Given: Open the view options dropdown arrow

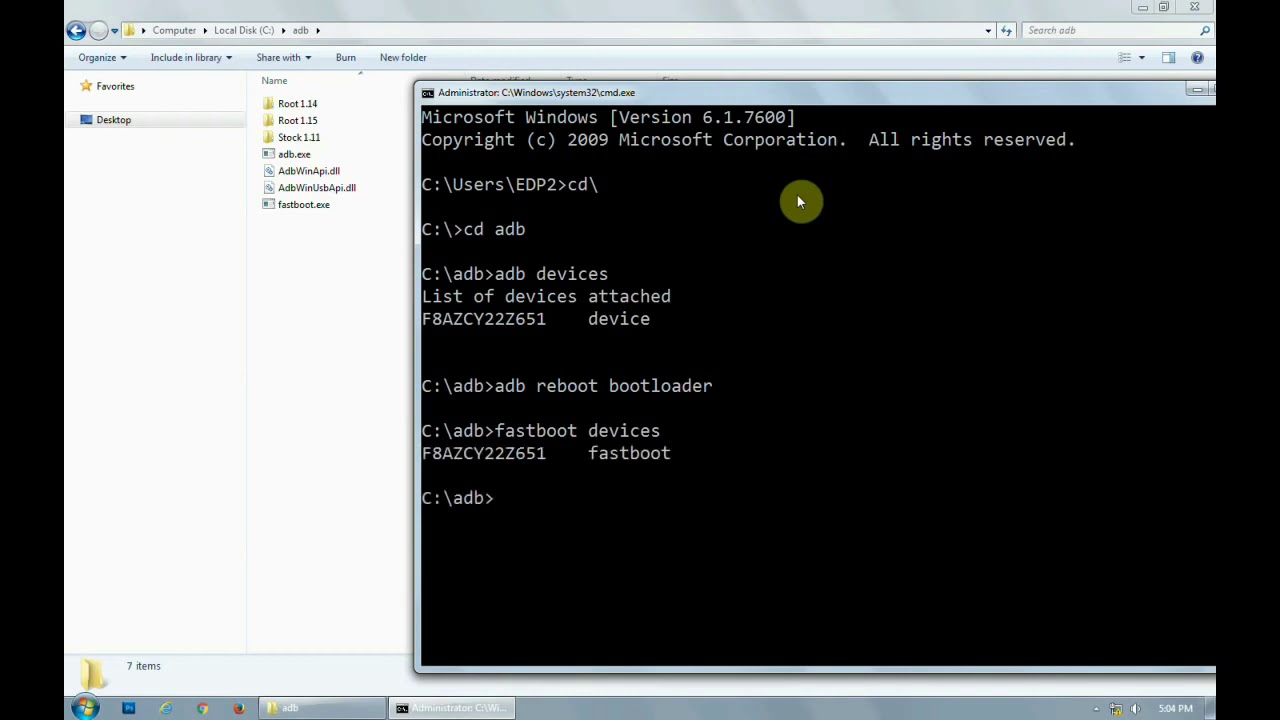Looking at the screenshot, I should pos(1141,58).
